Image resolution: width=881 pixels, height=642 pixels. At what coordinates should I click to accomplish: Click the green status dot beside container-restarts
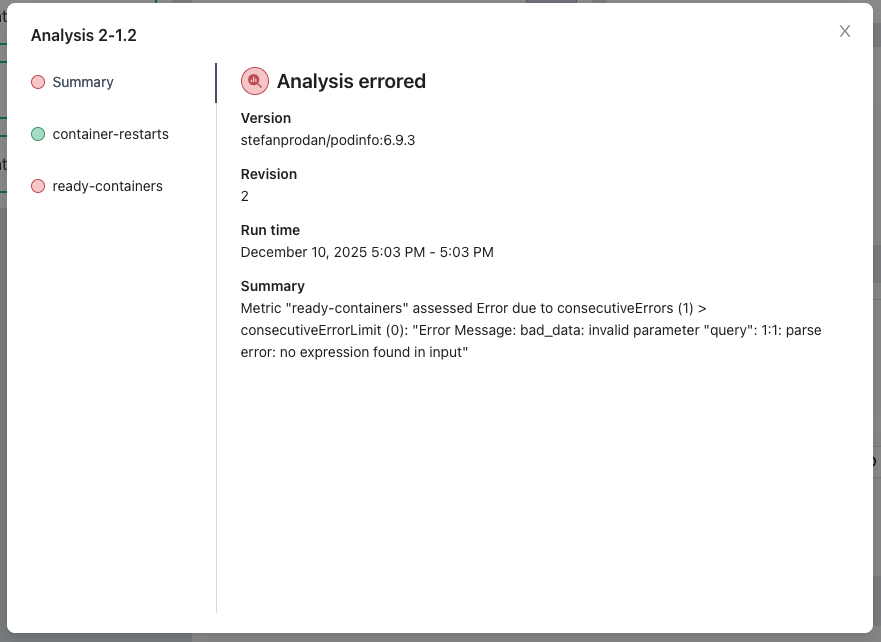38,134
